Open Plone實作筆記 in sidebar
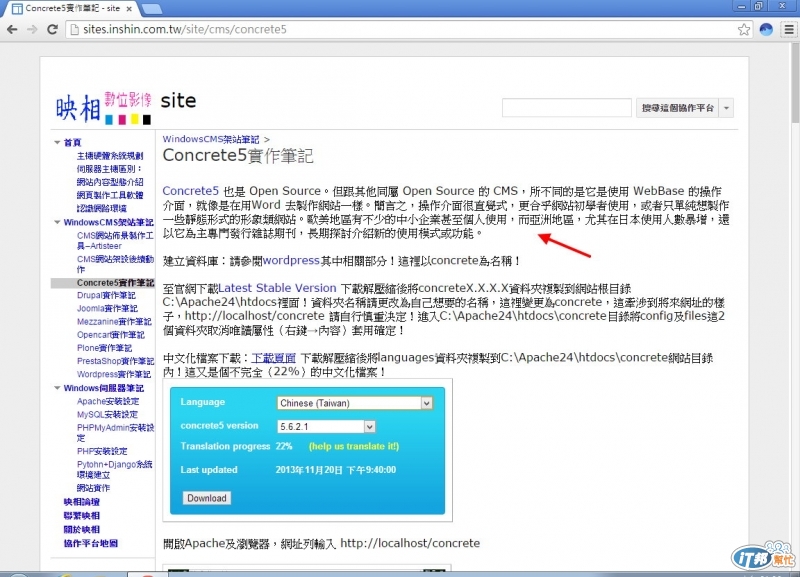 point(104,347)
